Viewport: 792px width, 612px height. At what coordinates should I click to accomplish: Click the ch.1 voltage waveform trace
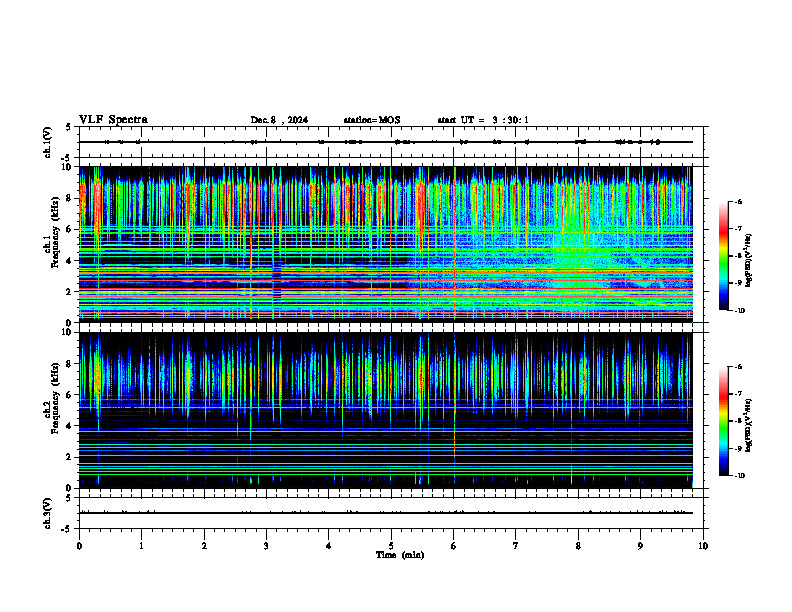385,142
